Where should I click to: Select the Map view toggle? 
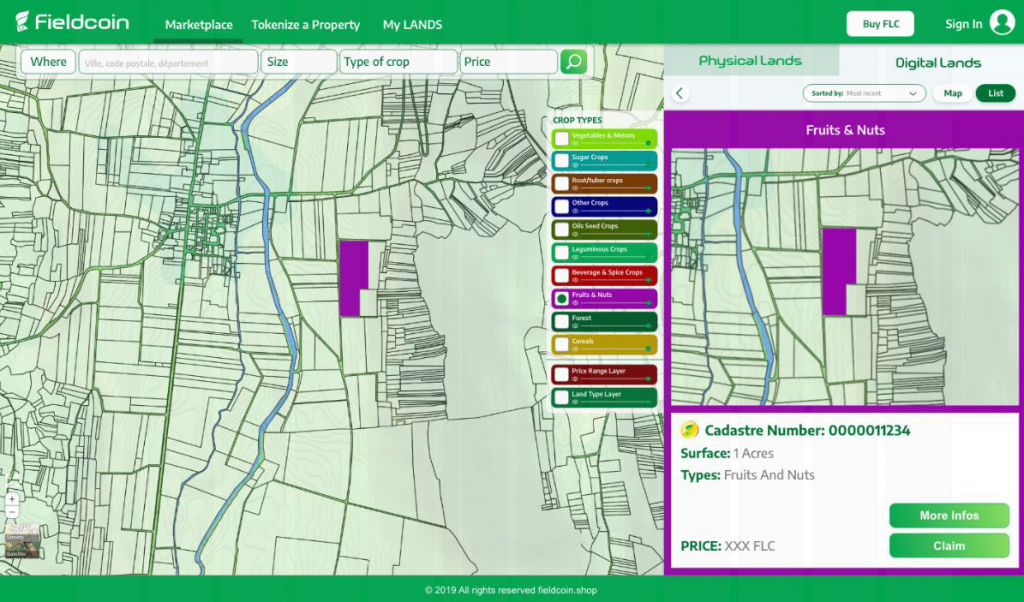(x=953, y=93)
